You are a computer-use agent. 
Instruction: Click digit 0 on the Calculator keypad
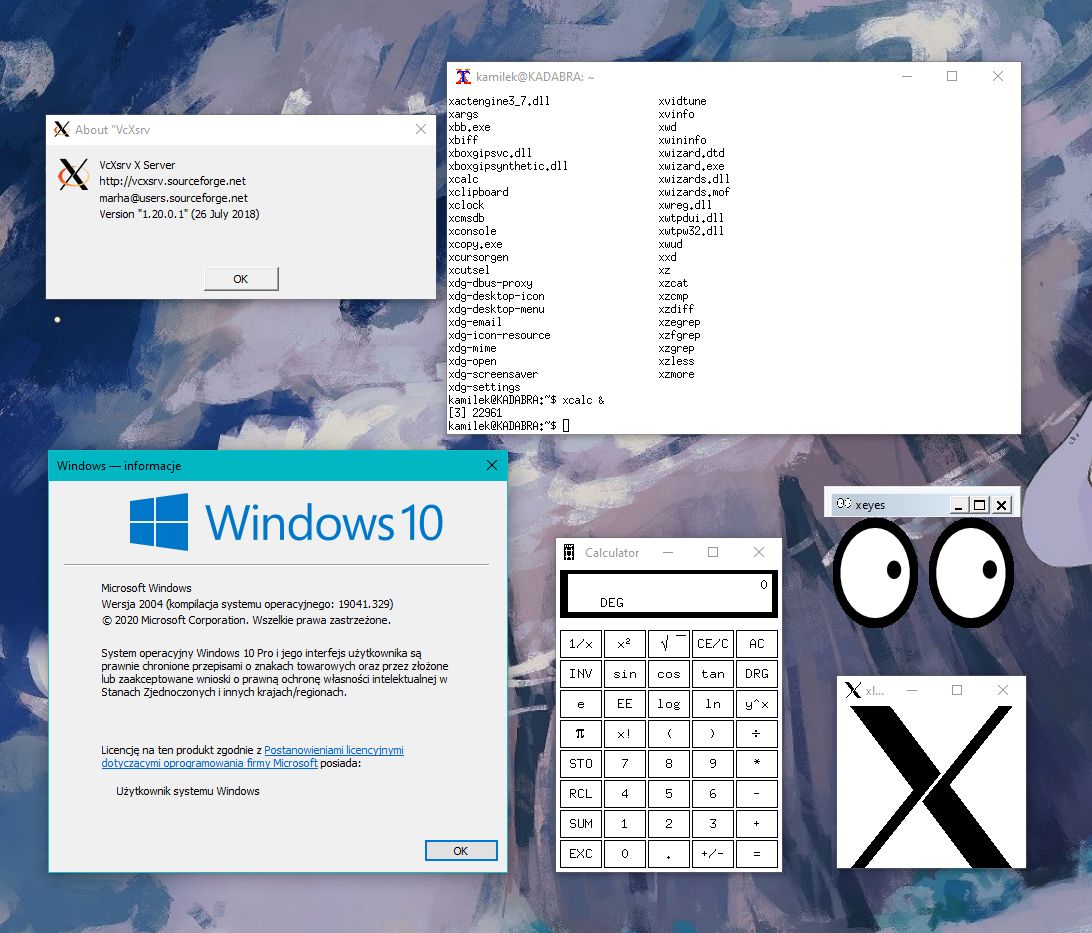point(625,854)
